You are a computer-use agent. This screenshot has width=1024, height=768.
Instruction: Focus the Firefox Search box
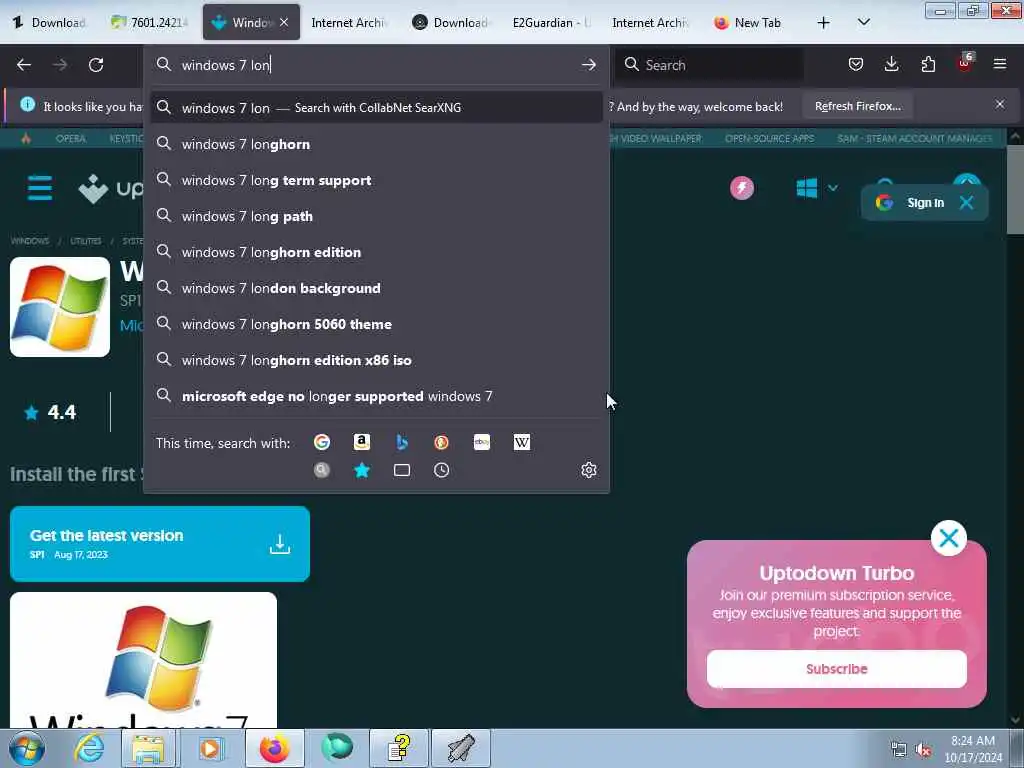709,65
